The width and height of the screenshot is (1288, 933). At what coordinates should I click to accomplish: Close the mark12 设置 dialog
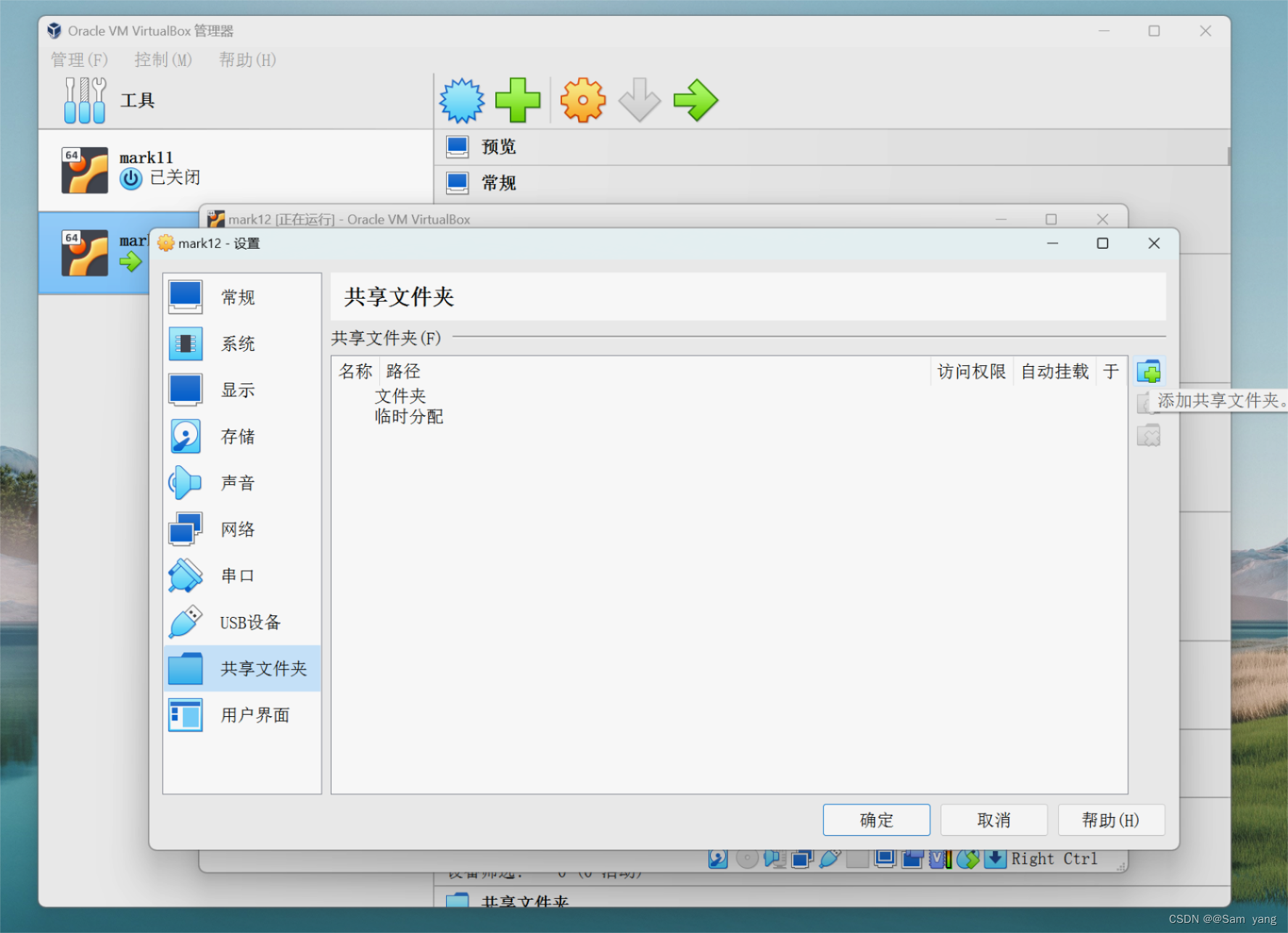1154,244
